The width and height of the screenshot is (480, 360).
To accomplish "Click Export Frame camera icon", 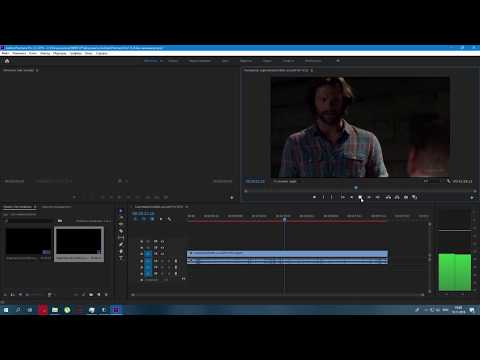I will click(406, 197).
